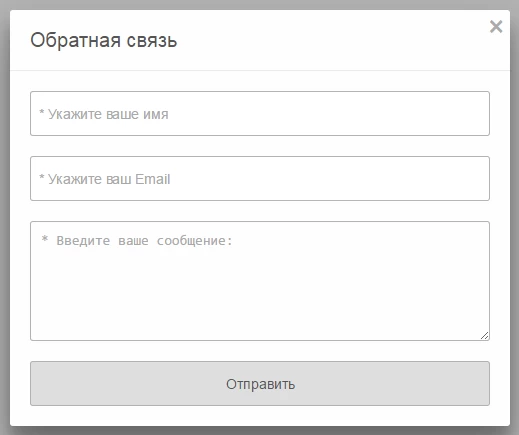
Task: Place cursor in the name input box
Action: (260, 113)
